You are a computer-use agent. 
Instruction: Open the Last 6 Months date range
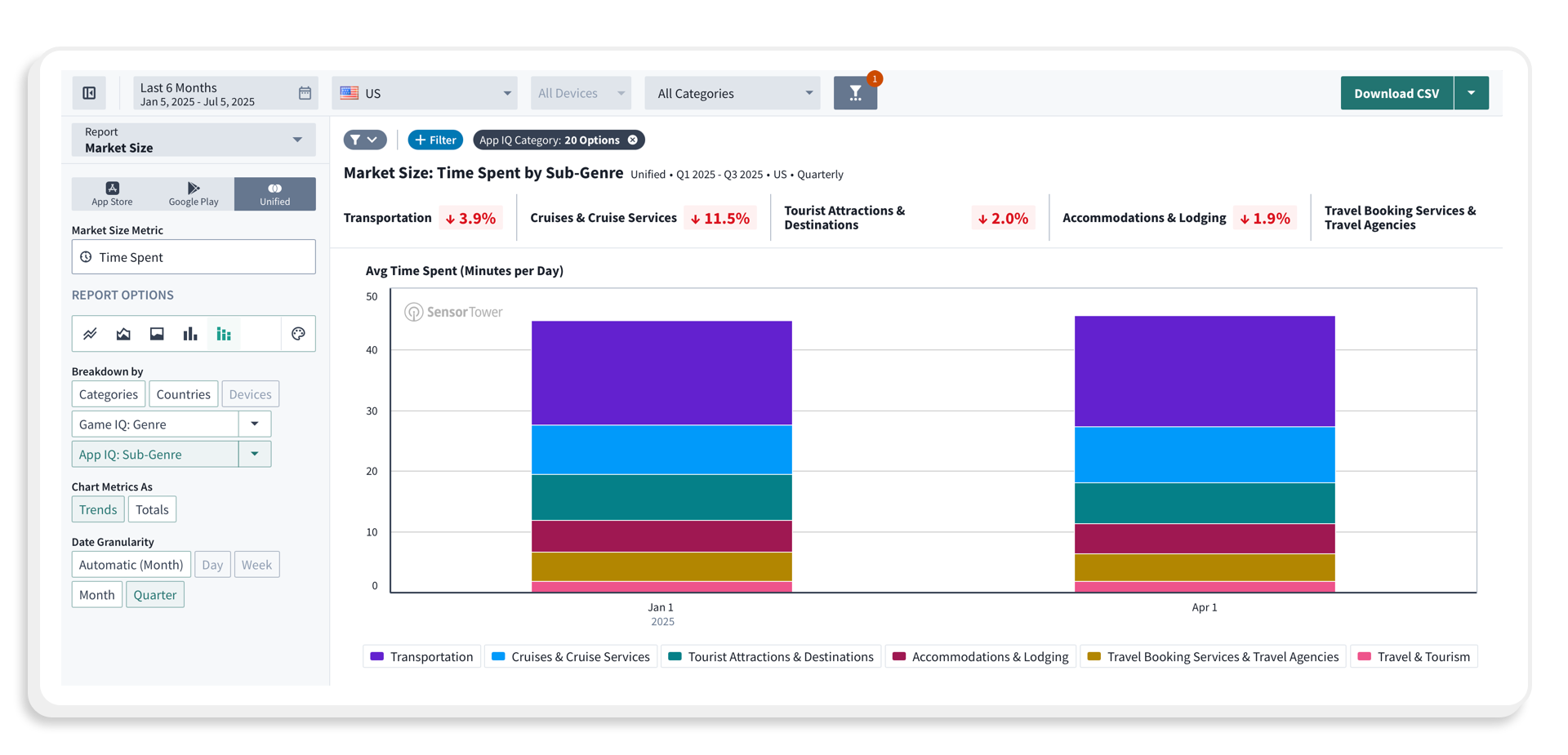coord(225,93)
